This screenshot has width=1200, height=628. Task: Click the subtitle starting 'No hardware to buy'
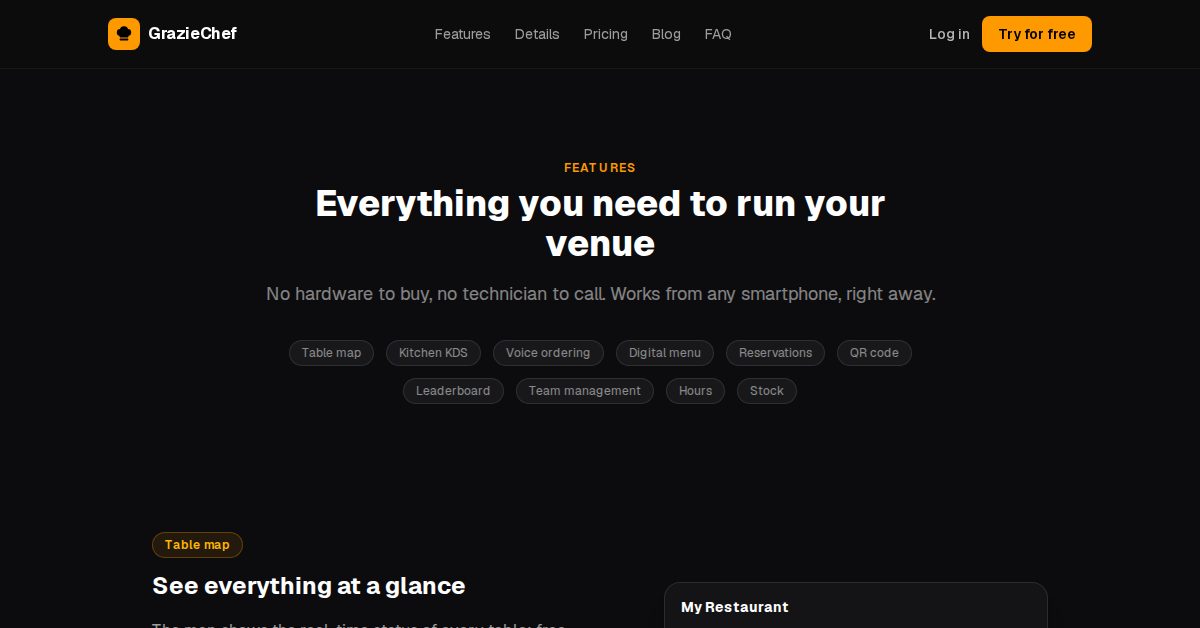coord(600,294)
